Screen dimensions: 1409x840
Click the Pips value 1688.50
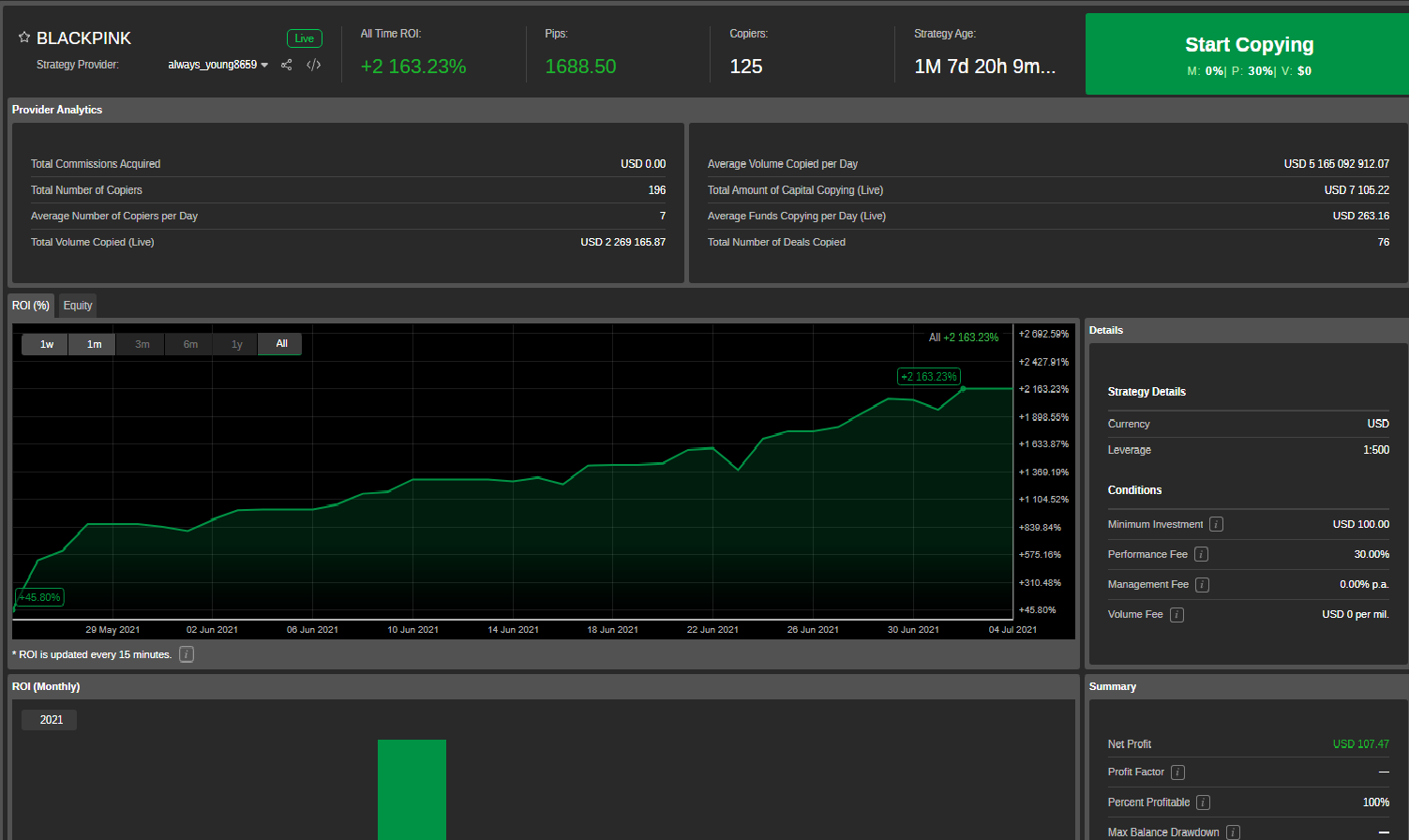[581, 67]
